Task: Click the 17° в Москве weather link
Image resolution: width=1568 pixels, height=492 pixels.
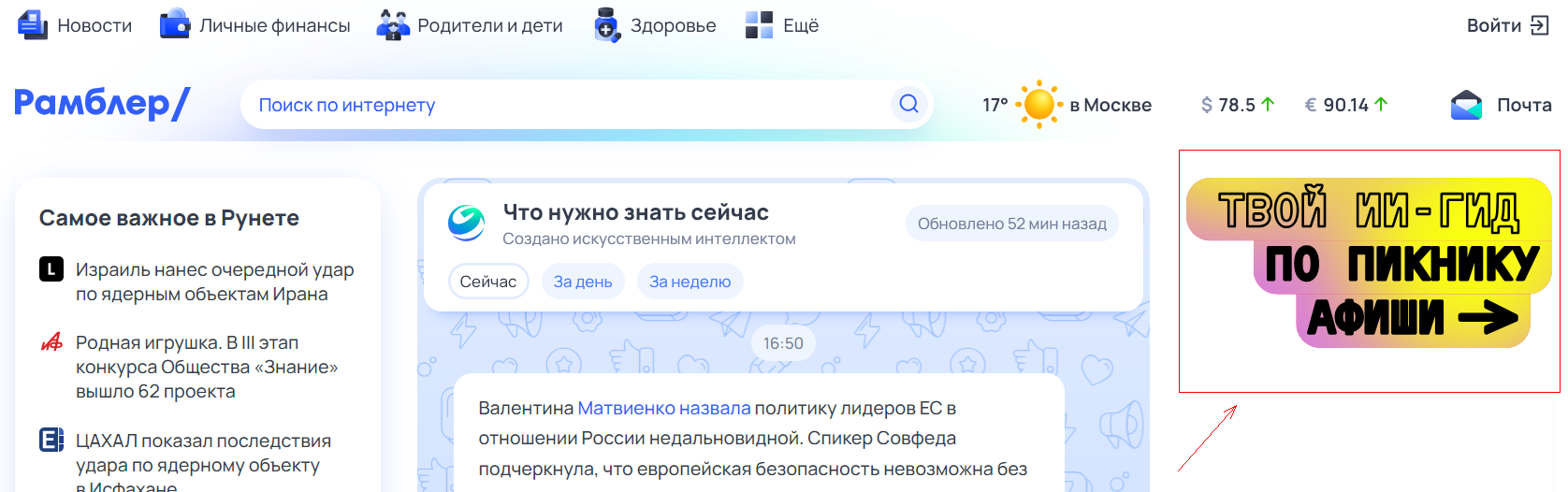Action: pyautogui.click(x=1067, y=105)
